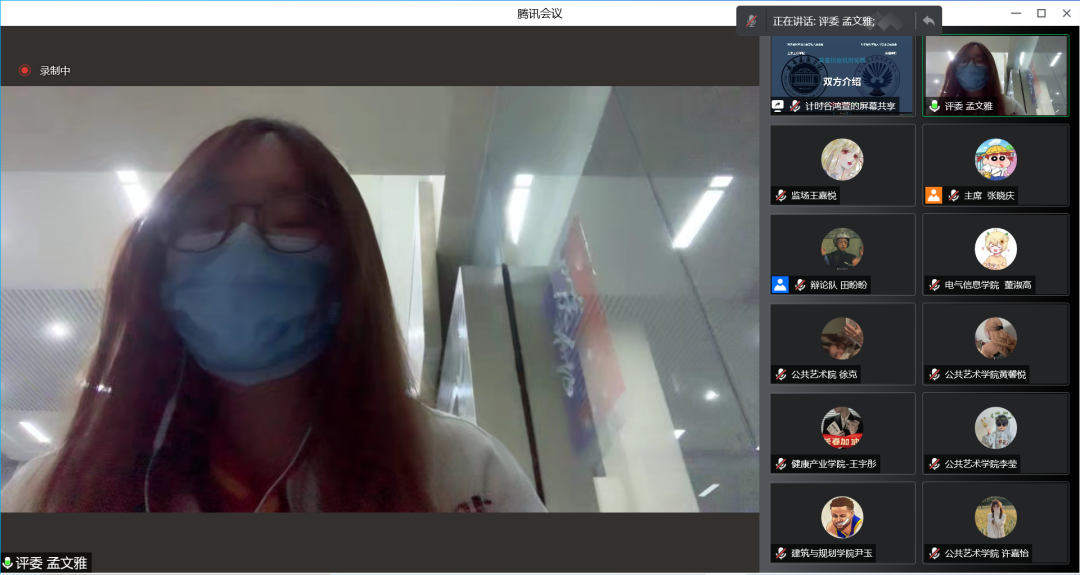Screen dimensions: 1080x575
Task: Click the 录制中 recording label
Action: coord(55,70)
